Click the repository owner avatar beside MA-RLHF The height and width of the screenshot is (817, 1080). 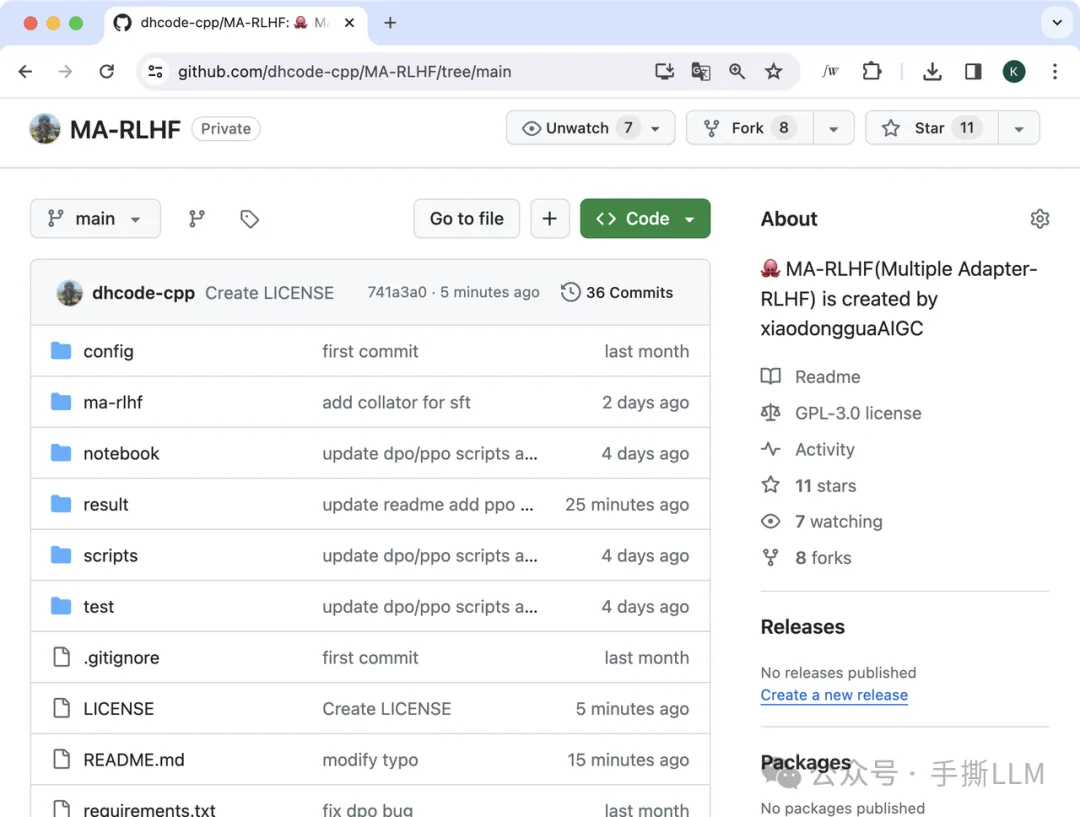pos(45,129)
